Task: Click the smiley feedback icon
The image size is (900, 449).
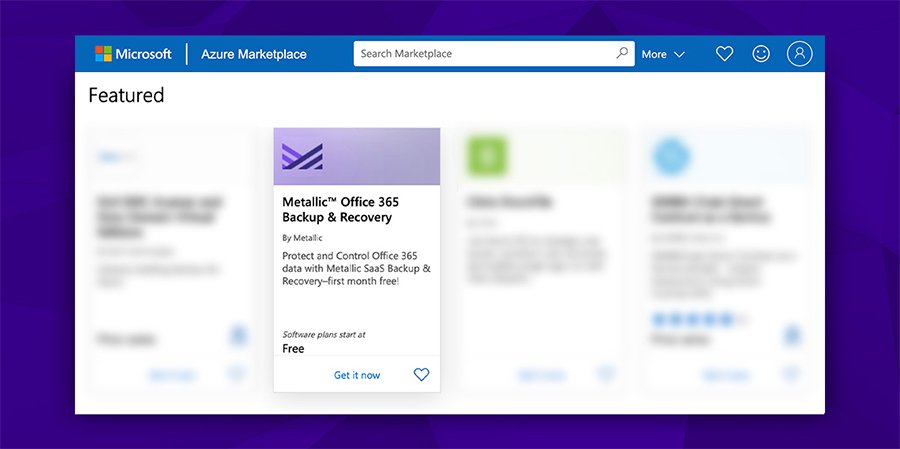Action: click(x=761, y=54)
